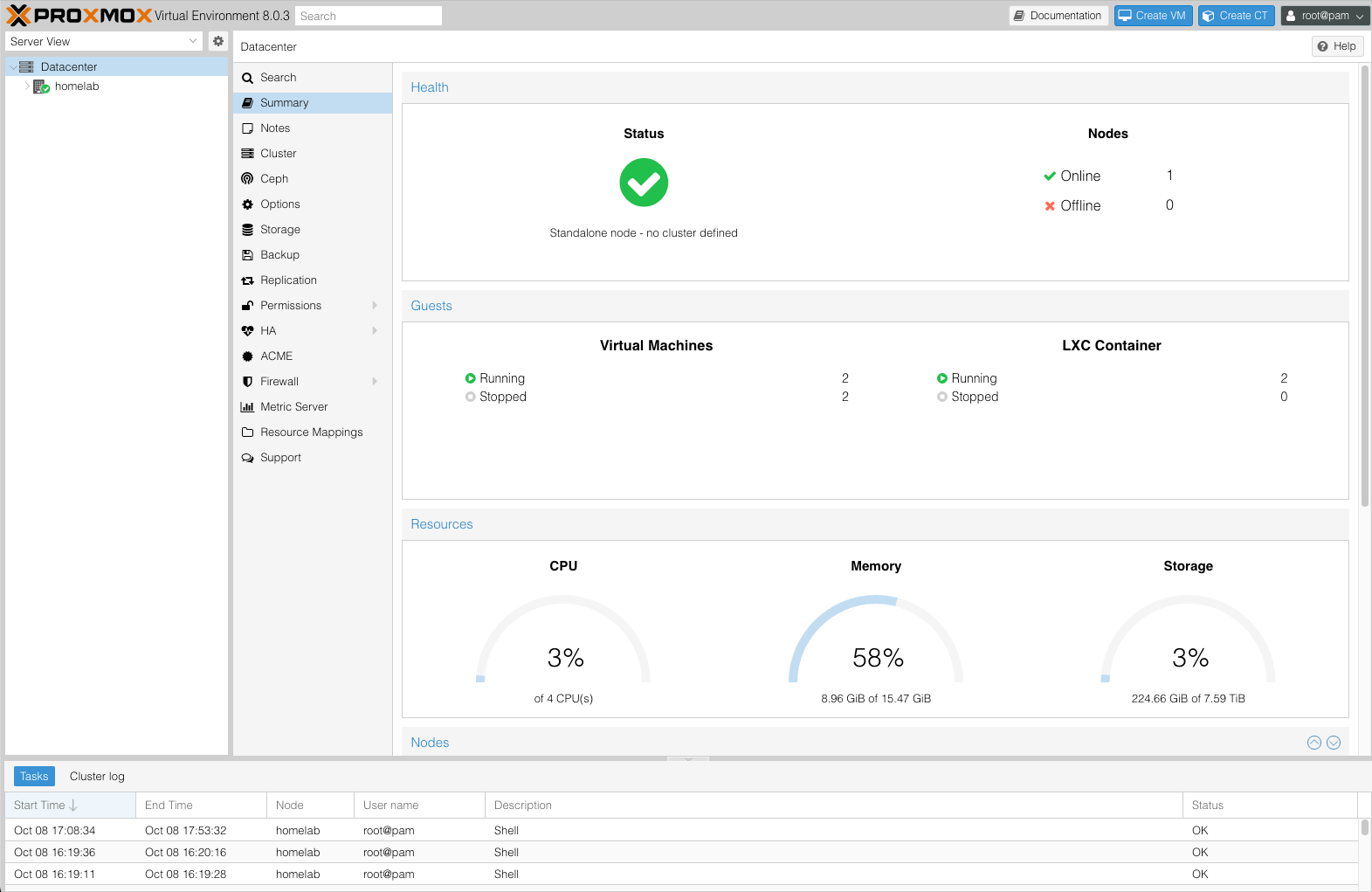
Task: Expand the homelab tree node
Action: pyautogui.click(x=27, y=86)
